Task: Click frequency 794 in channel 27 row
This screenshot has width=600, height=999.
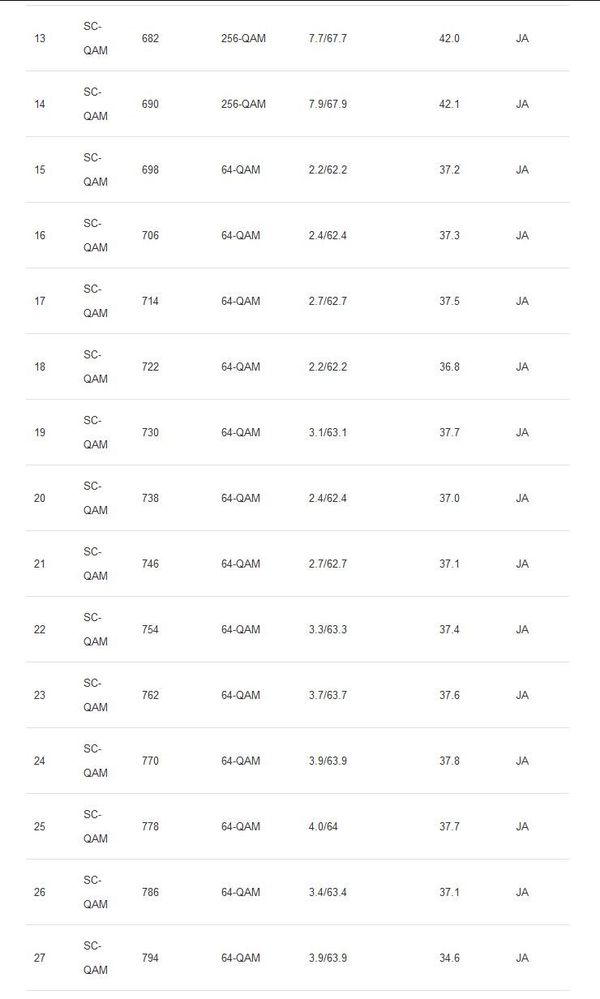Action: (150, 957)
